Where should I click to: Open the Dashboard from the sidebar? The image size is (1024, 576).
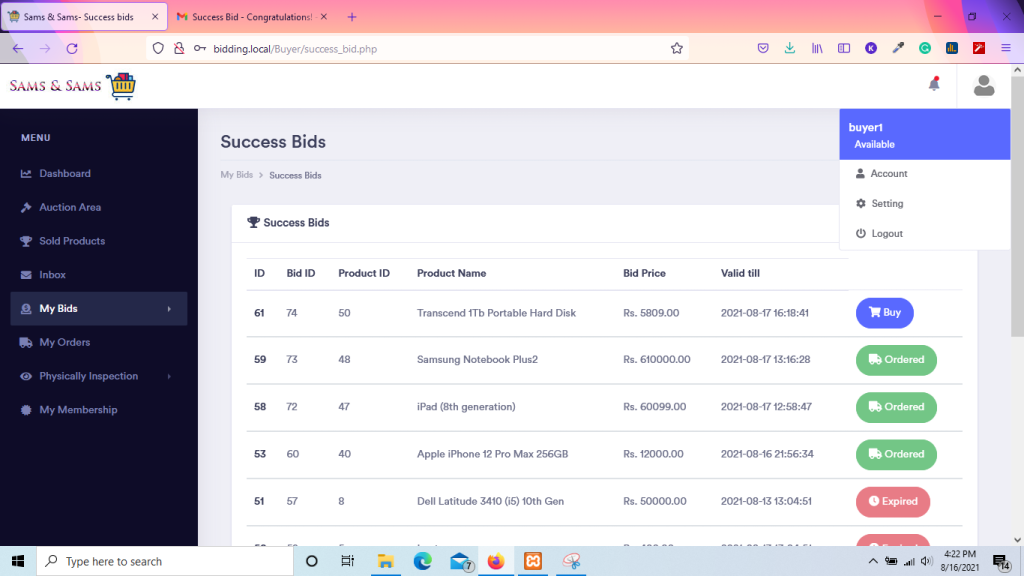(x=62, y=173)
